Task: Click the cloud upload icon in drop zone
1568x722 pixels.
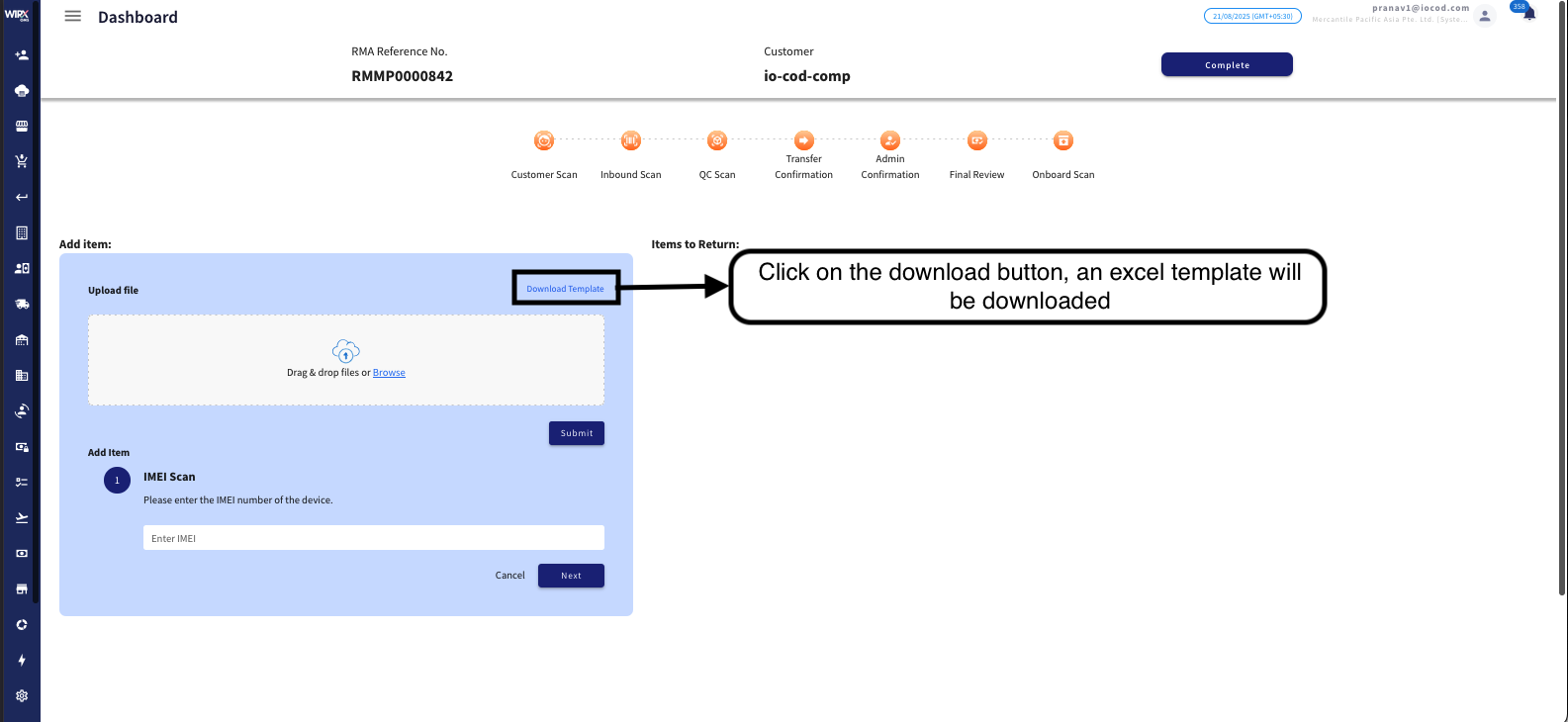Action: coord(345,351)
